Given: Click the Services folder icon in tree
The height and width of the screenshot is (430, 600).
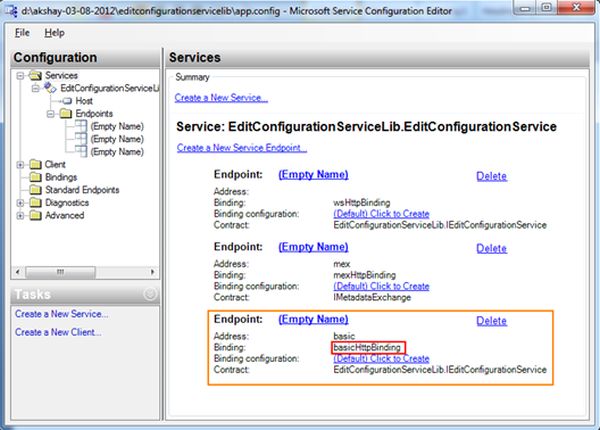Looking at the screenshot, I should click(35, 75).
